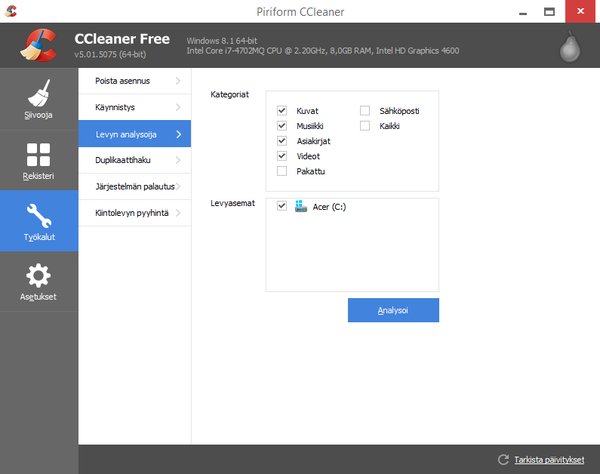This screenshot has width=600, height=474.
Task: Select the Levyn analysoija menu item
Action: pyautogui.click(x=135, y=134)
